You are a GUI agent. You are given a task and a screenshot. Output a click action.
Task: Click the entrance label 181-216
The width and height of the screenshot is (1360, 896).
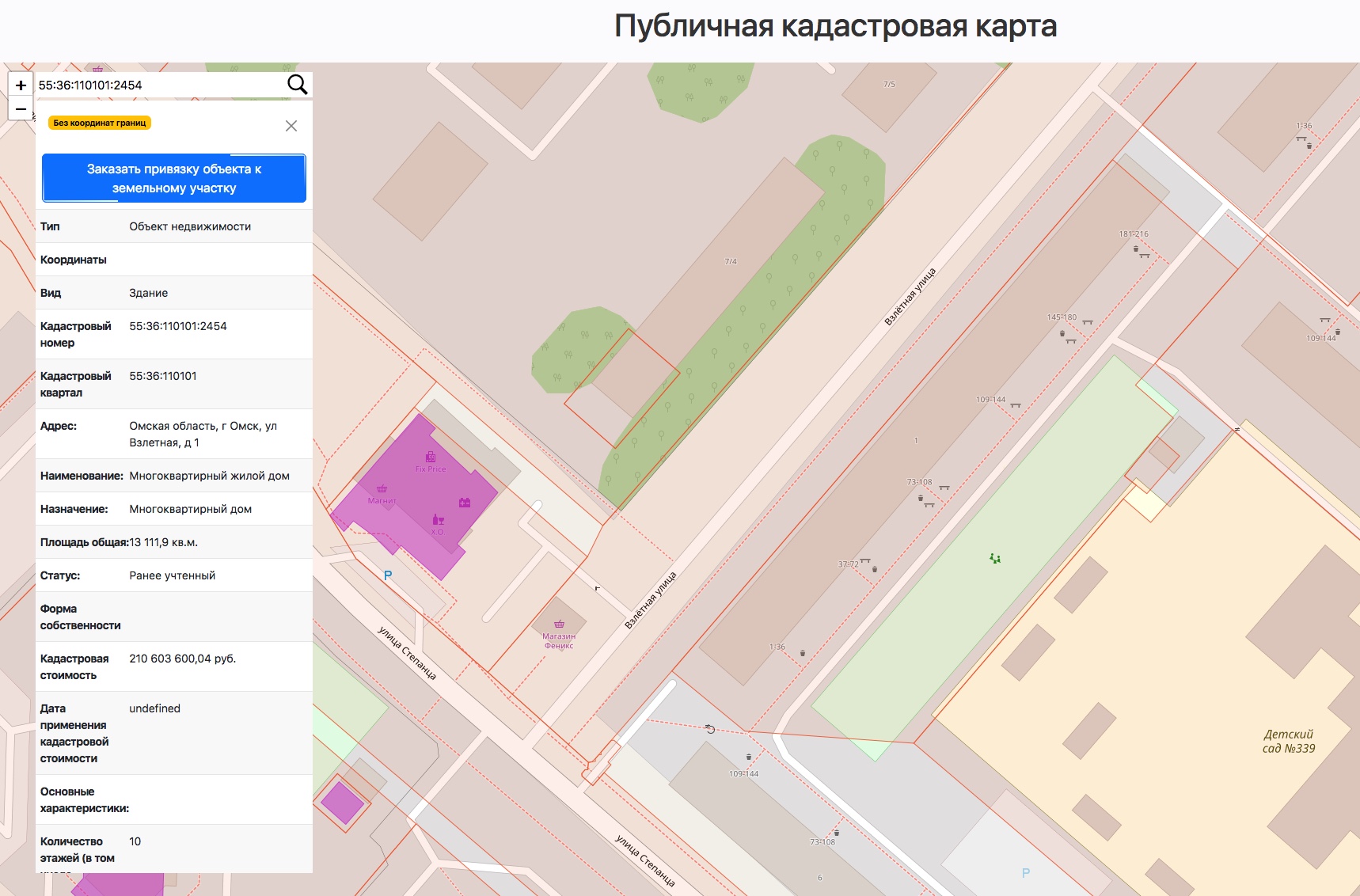point(1134,234)
